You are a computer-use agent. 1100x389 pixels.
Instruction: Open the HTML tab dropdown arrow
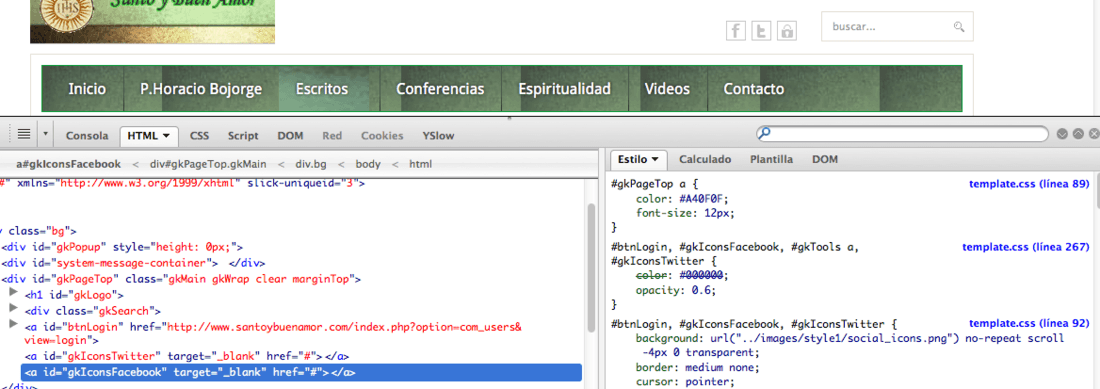coord(166,135)
